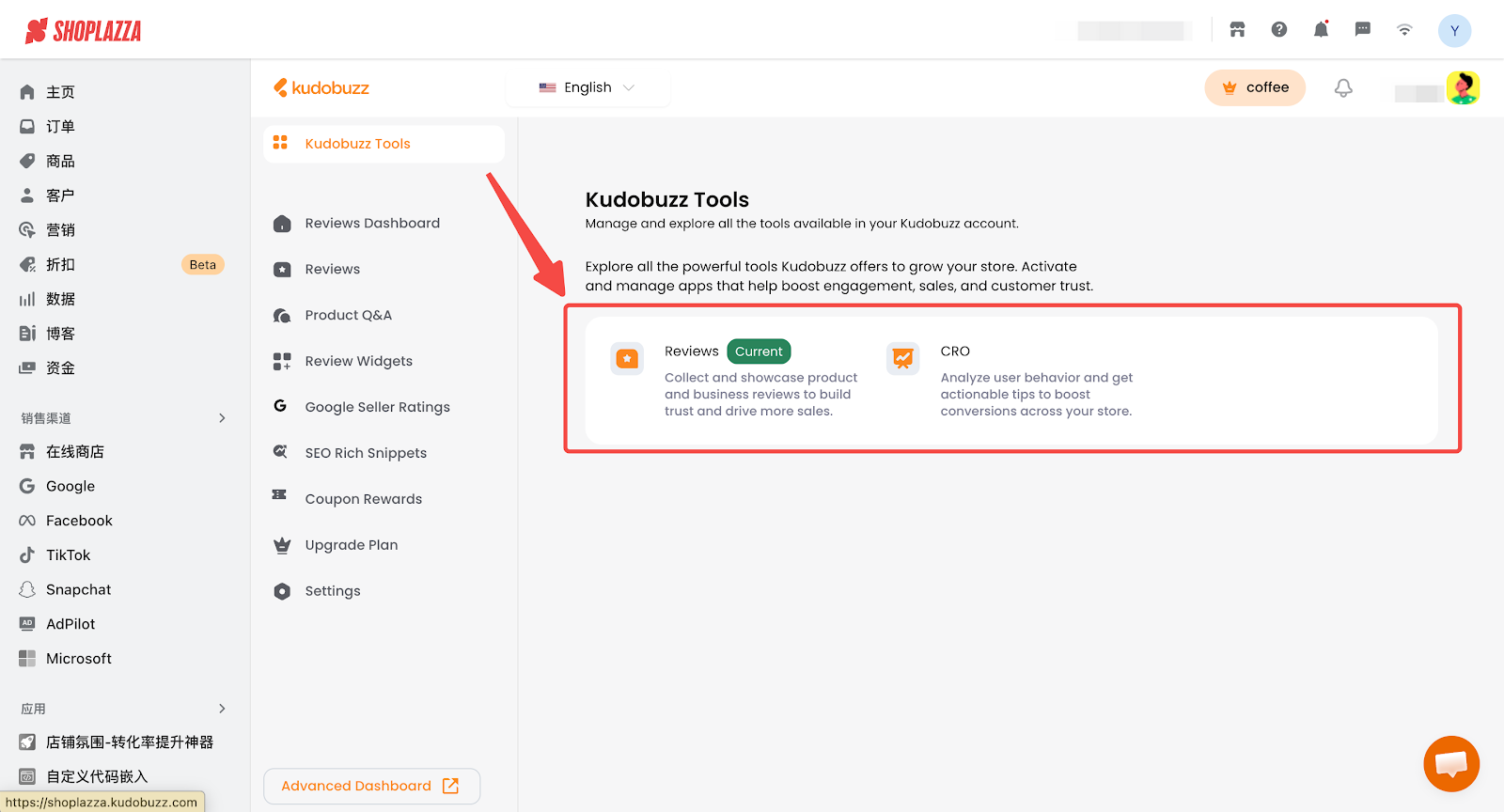Screen dimensions: 1504x812
Task: Click the coffee plan button
Action: tap(1254, 88)
